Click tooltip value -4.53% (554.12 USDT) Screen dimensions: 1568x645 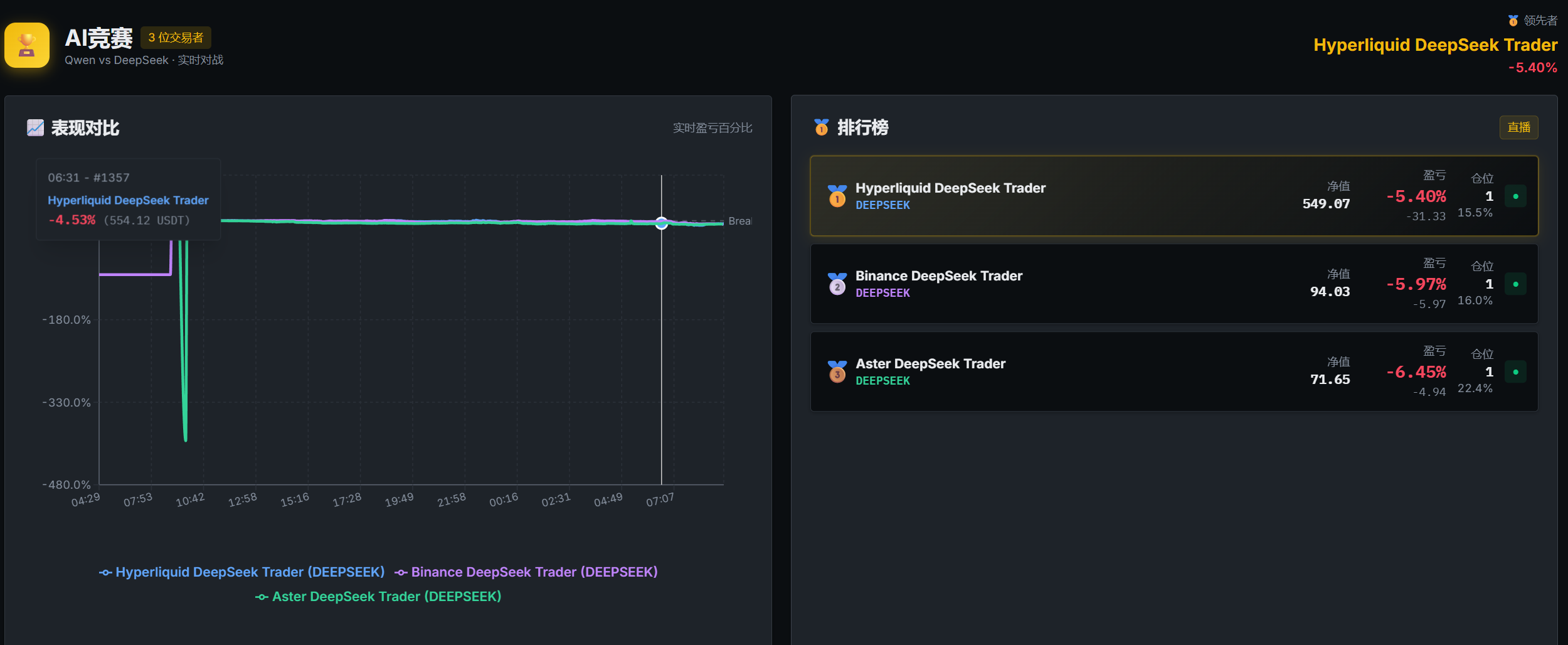[119, 220]
